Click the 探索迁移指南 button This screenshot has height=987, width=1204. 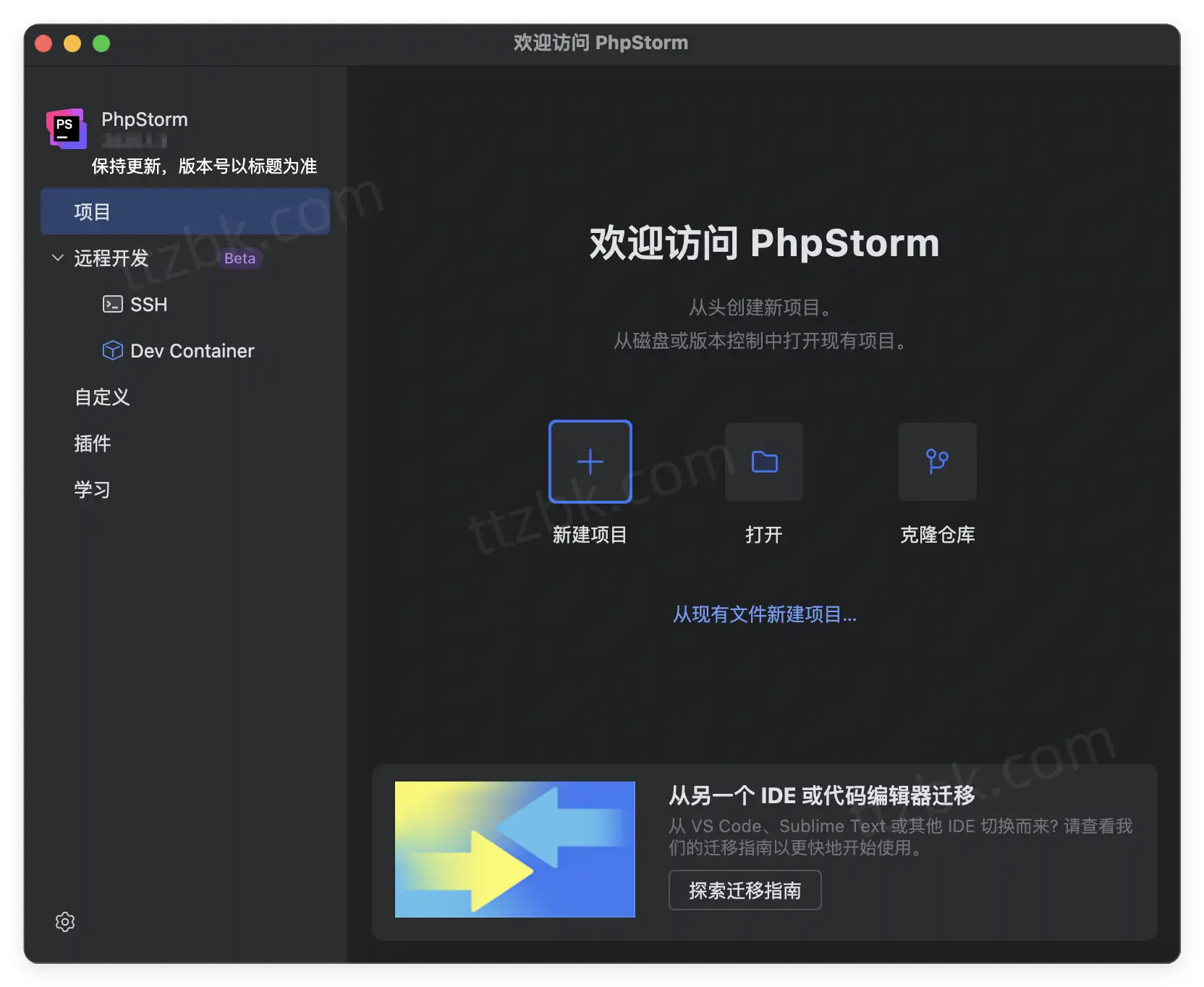tap(745, 890)
